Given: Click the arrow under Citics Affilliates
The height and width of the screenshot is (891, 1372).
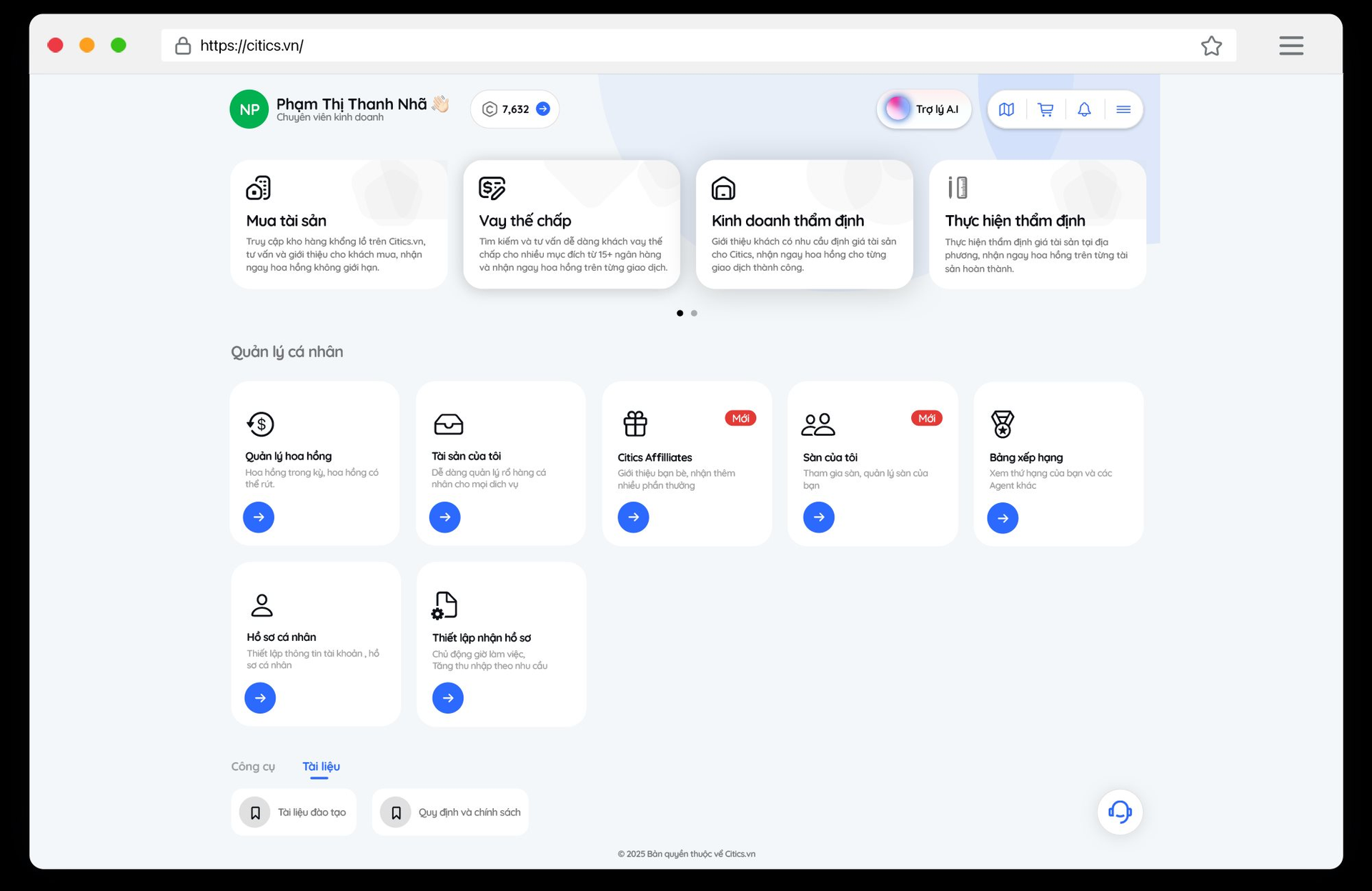Looking at the screenshot, I should [x=633, y=517].
